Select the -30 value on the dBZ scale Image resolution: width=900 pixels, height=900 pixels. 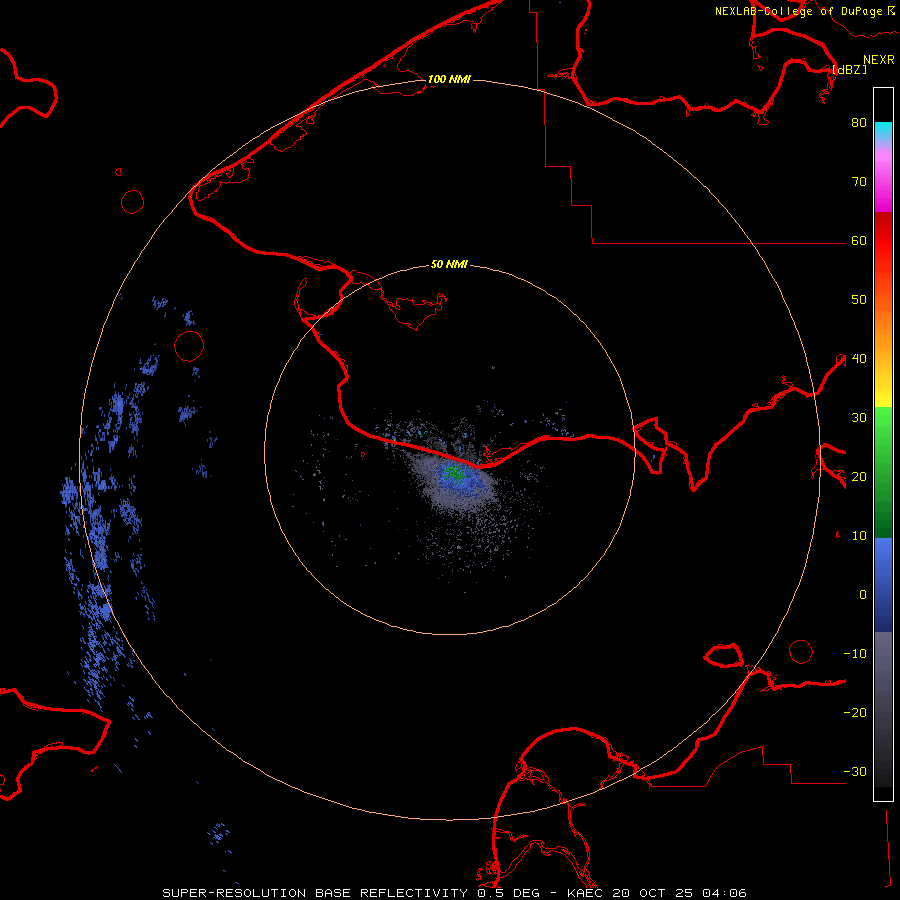tap(855, 771)
